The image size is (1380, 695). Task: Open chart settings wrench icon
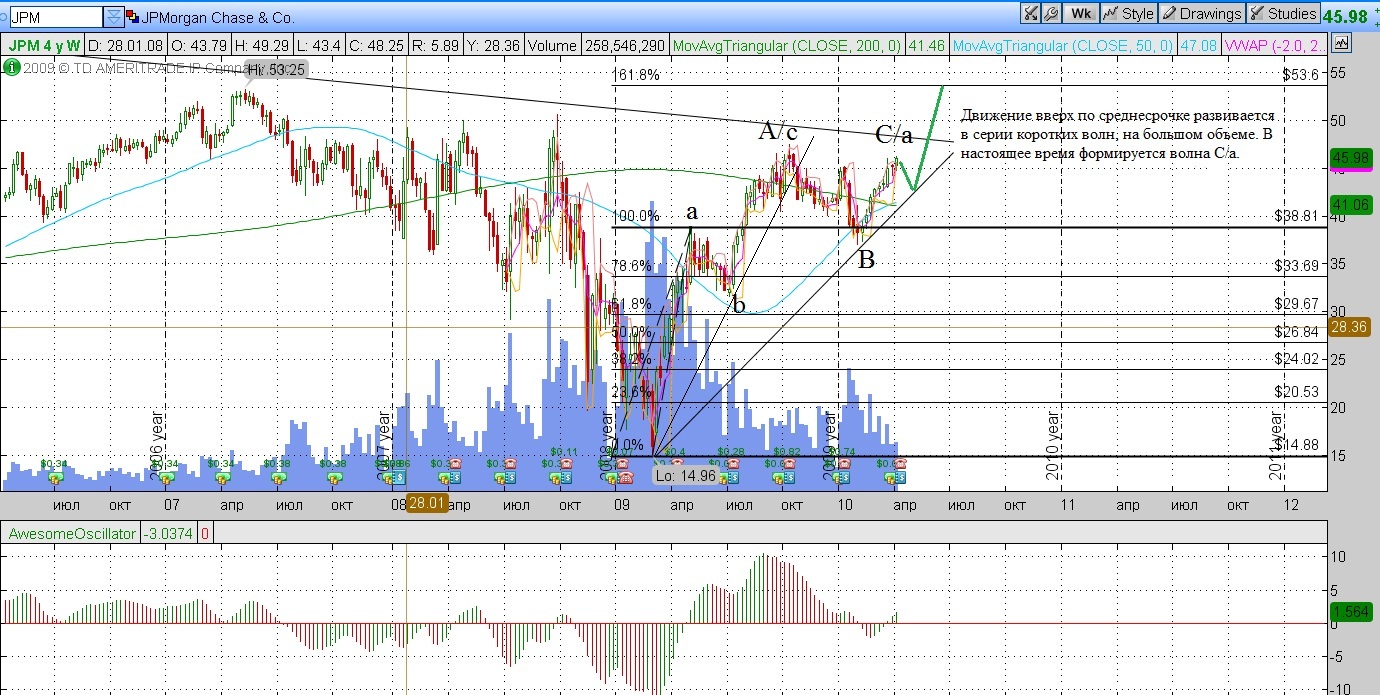coord(1051,14)
